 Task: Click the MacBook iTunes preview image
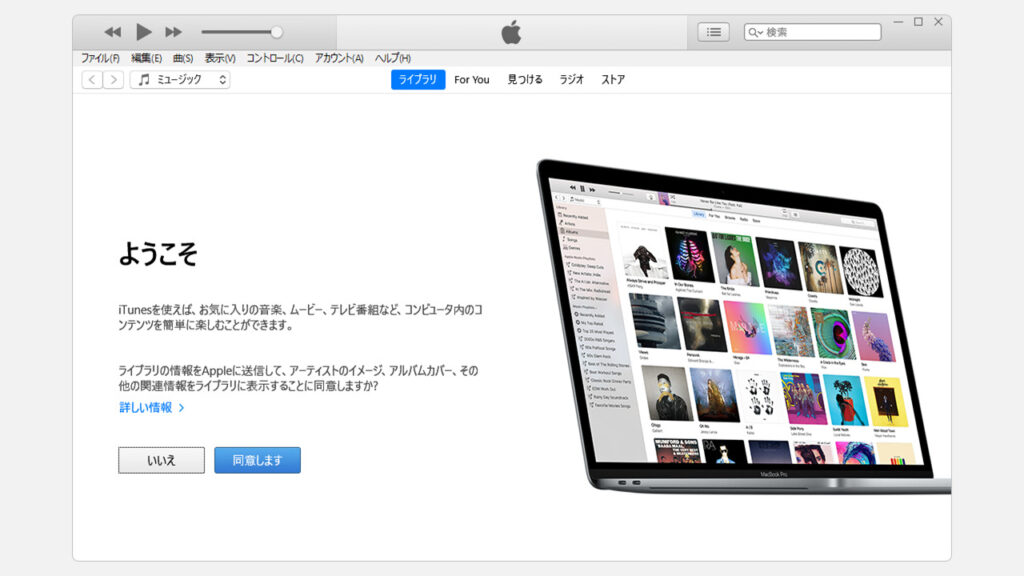[x=744, y=327]
